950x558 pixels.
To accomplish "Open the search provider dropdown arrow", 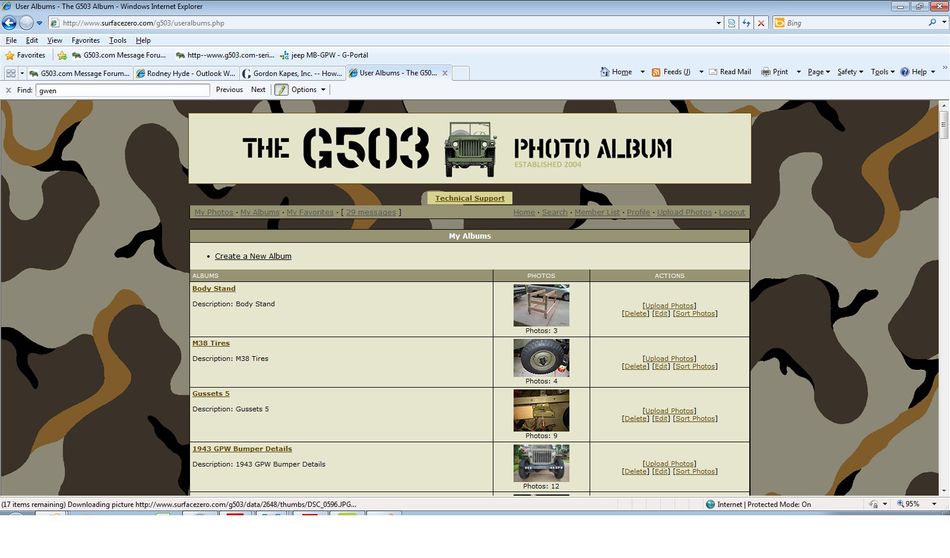I will click(943, 22).
